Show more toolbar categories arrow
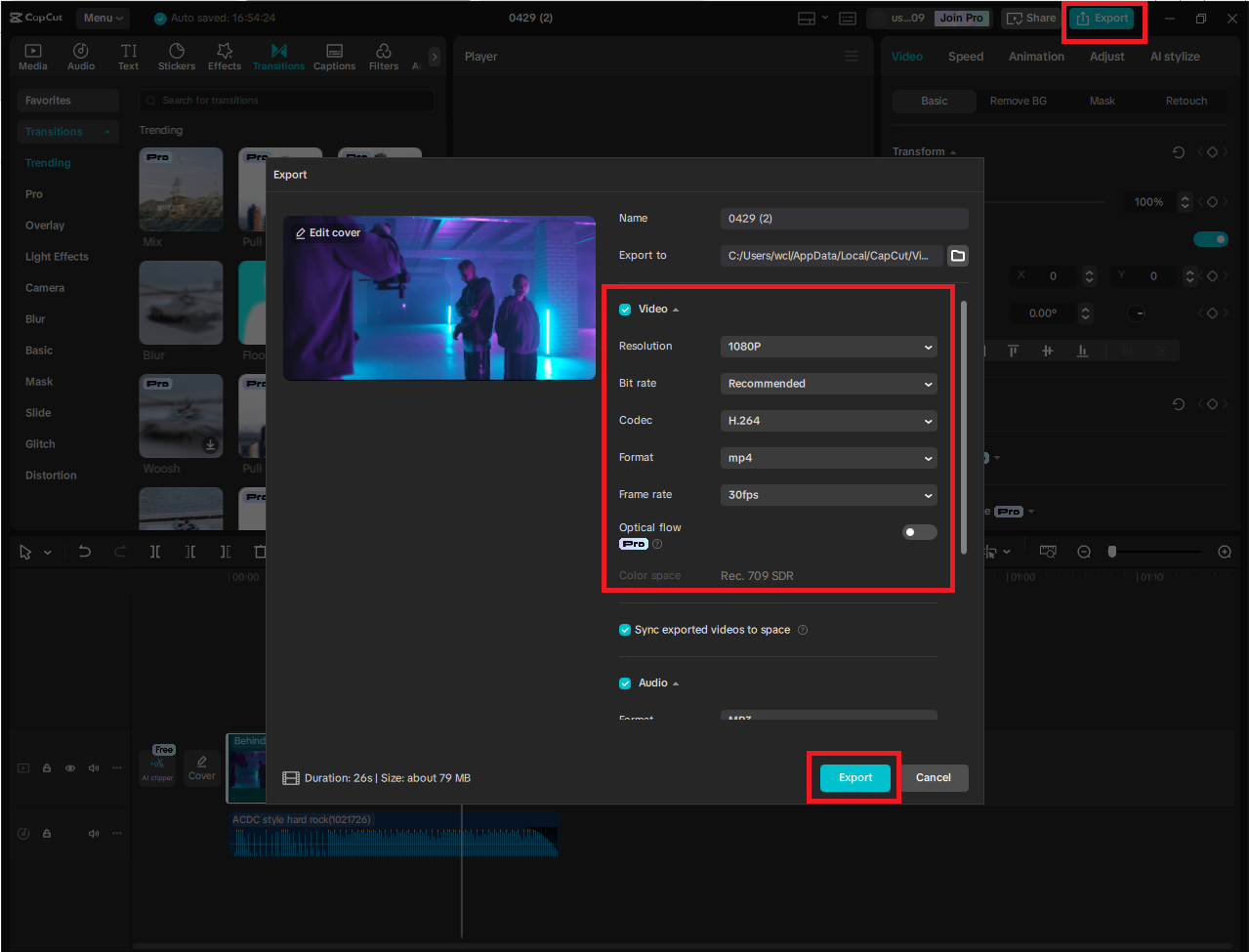Screen dimensions: 1249x952 (x=435, y=57)
